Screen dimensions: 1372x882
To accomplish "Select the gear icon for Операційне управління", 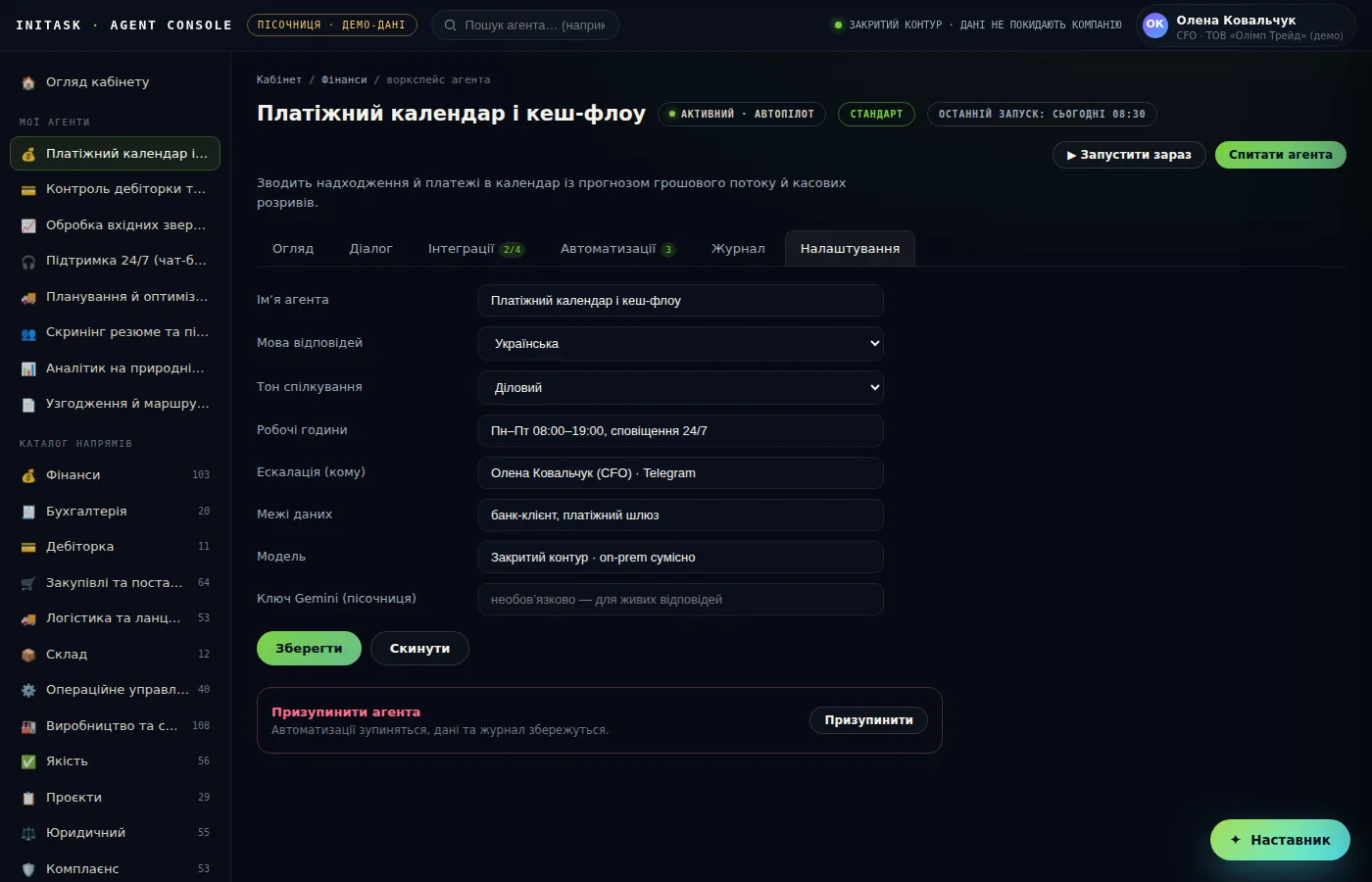I will pyautogui.click(x=28, y=690).
